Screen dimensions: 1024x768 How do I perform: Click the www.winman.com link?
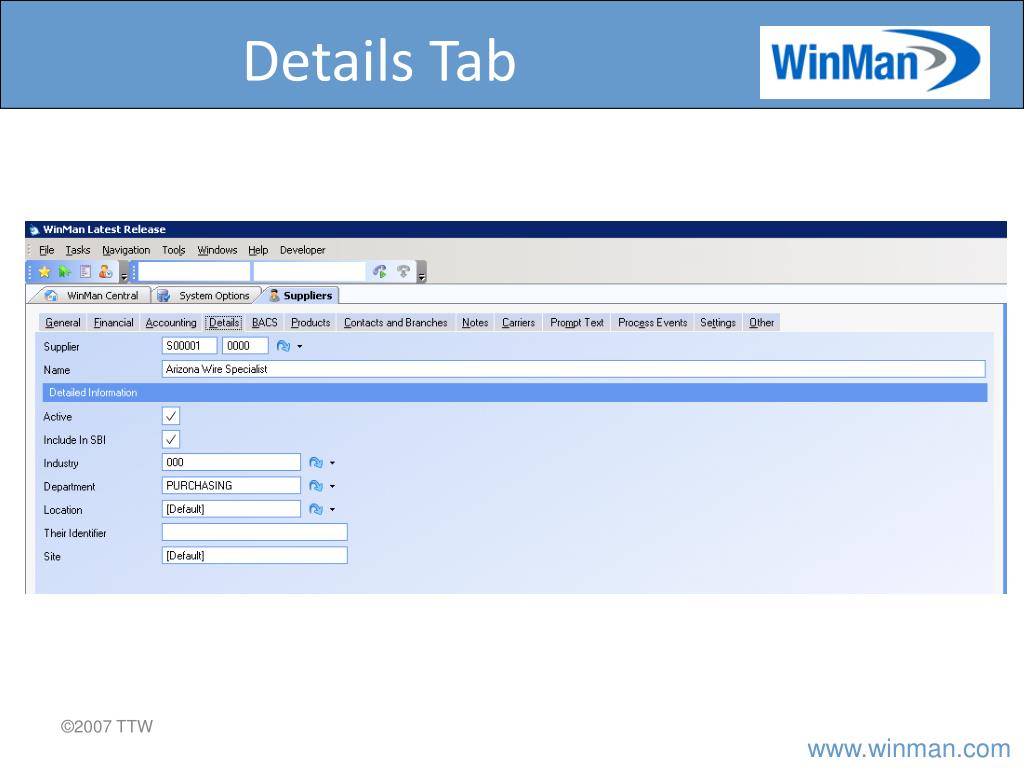pyautogui.click(x=908, y=748)
